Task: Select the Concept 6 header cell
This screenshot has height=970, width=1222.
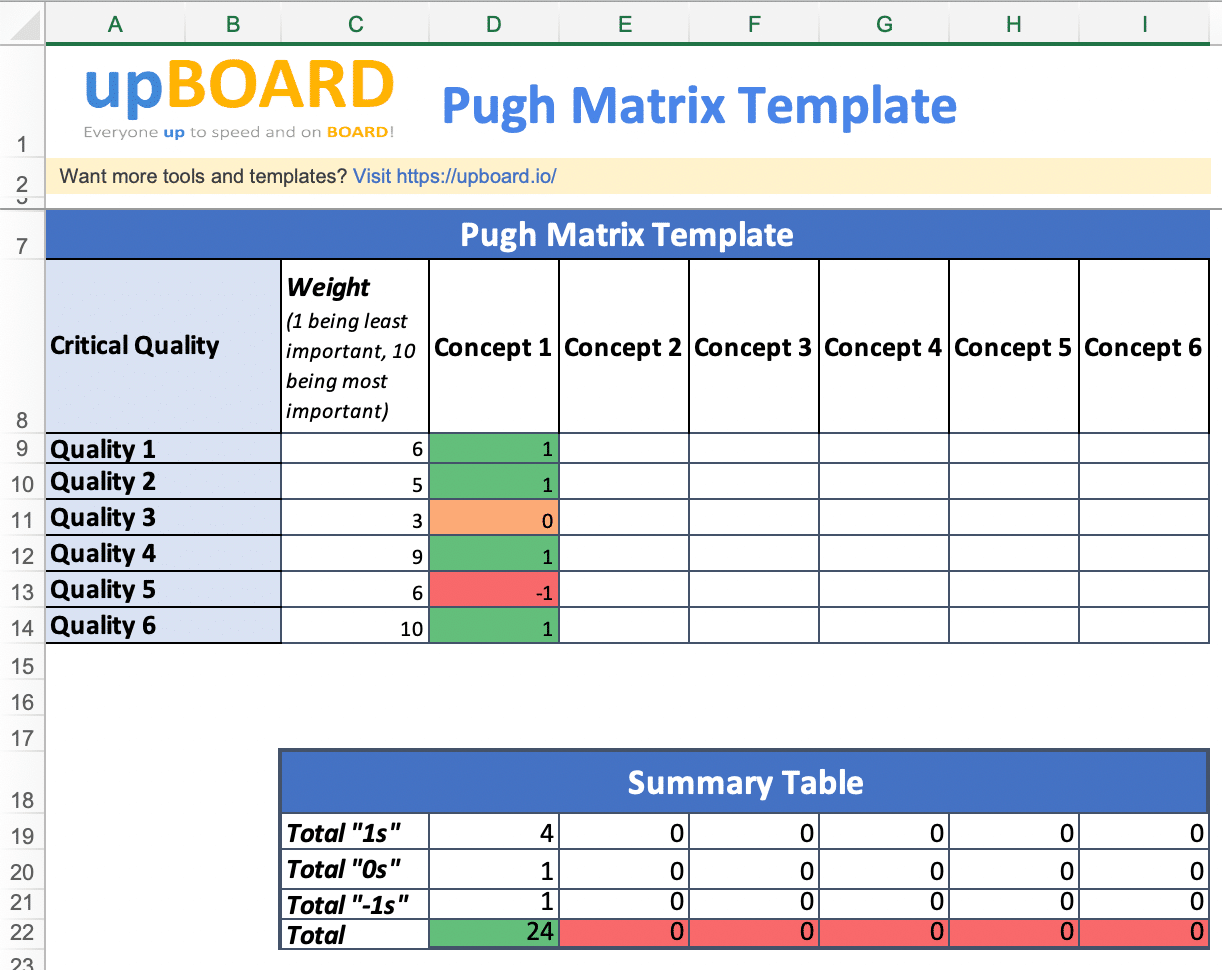Action: point(1144,346)
